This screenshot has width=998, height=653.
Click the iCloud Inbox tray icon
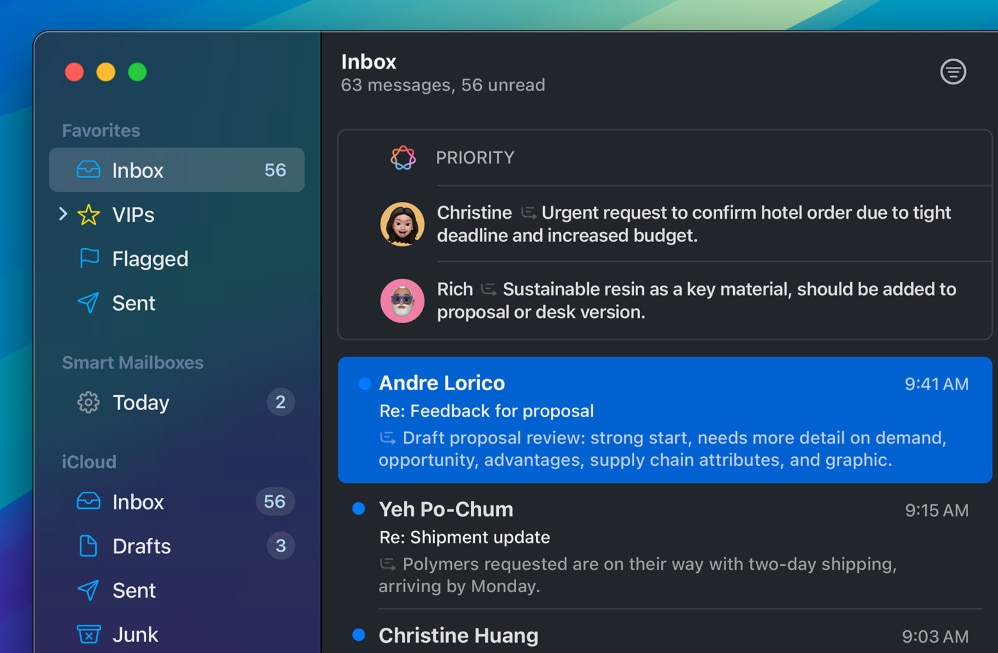[x=88, y=502]
